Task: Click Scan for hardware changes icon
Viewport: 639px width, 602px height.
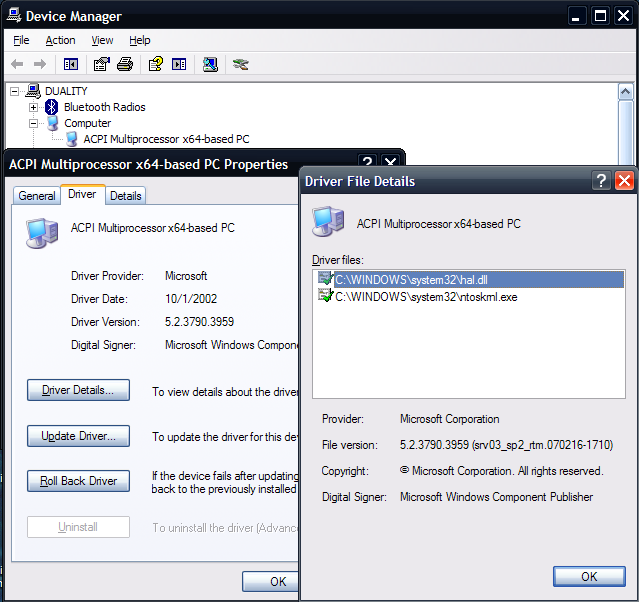Action: (x=210, y=64)
